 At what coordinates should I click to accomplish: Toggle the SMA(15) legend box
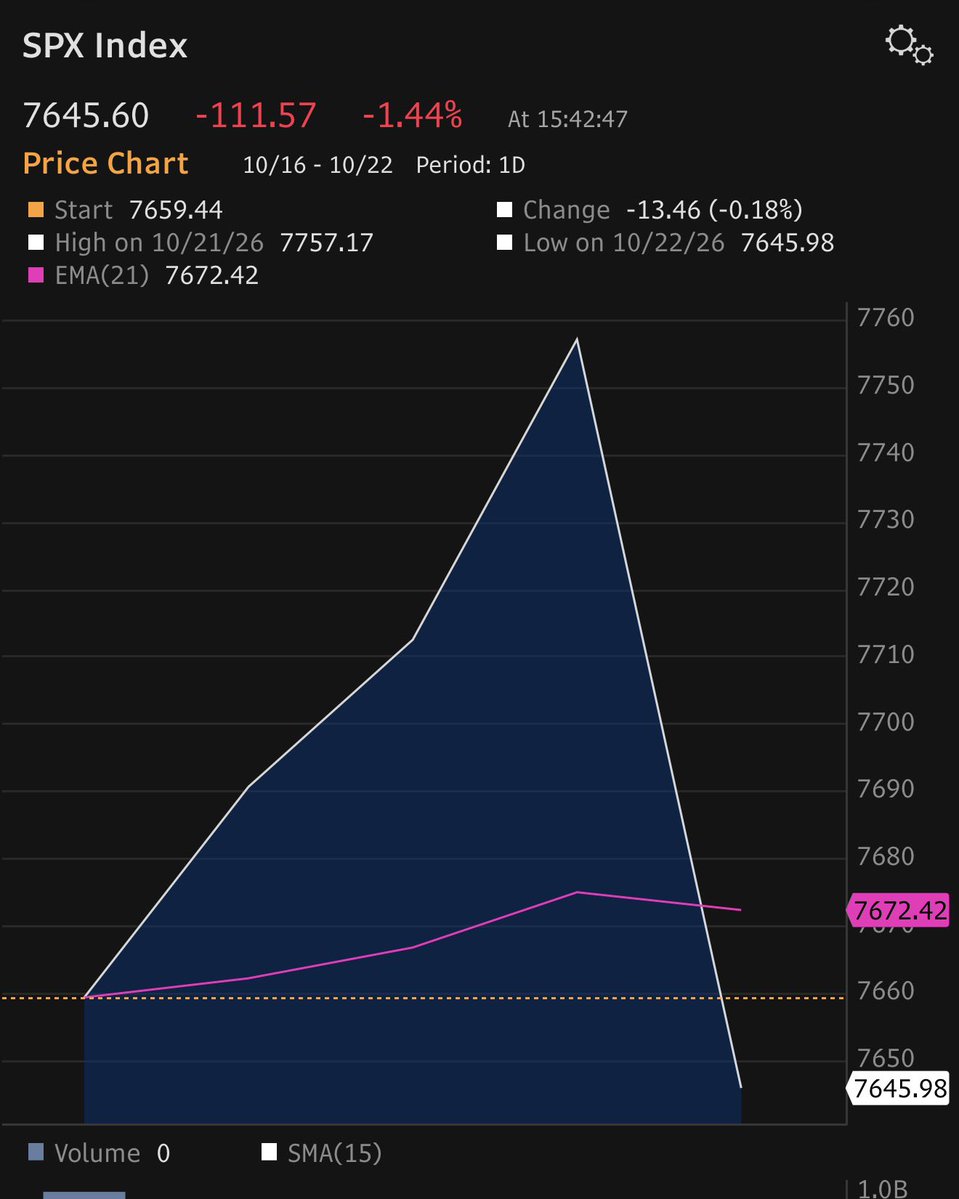tap(268, 1152)
